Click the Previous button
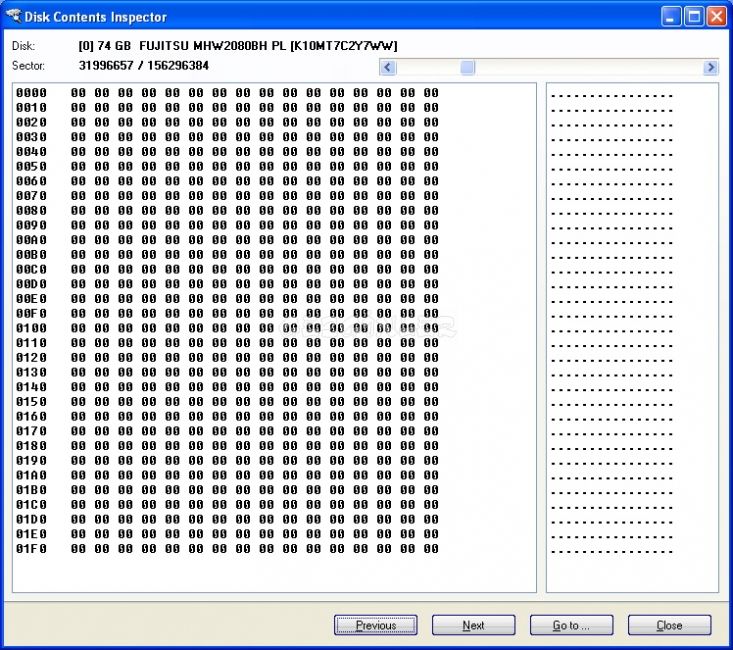This screenshot has width=733, height=650. coord(376,625)
